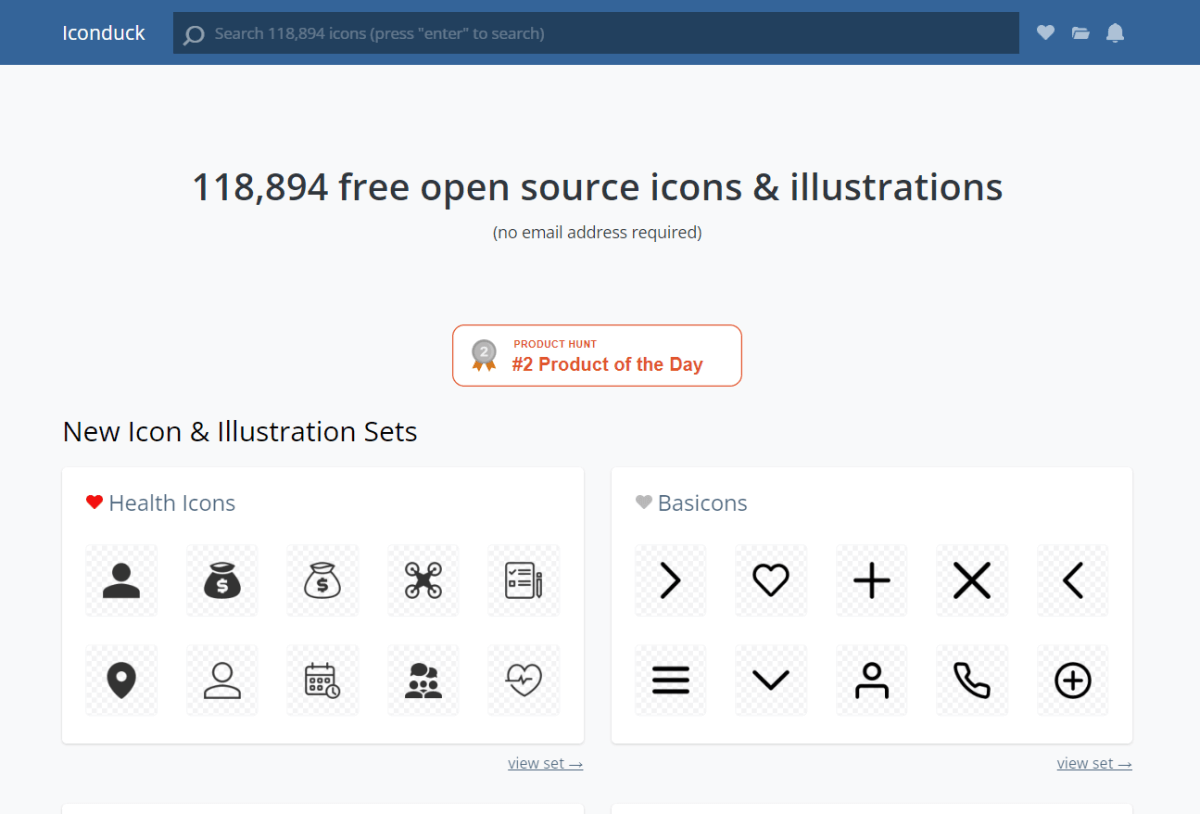
Task: Select the location pin icon
Action: (121, 680)
